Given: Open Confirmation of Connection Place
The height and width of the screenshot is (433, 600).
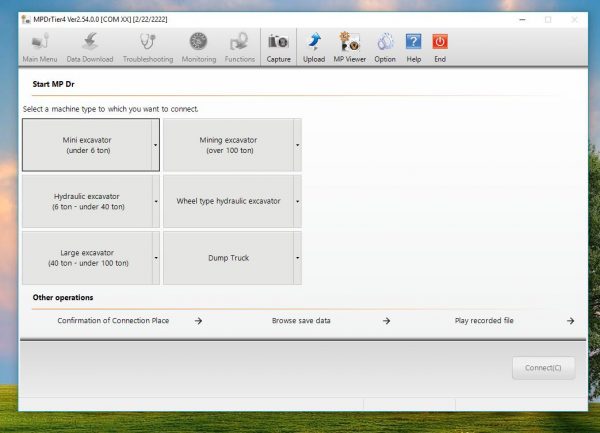Looking at the screenshot, I should [113, 321].
